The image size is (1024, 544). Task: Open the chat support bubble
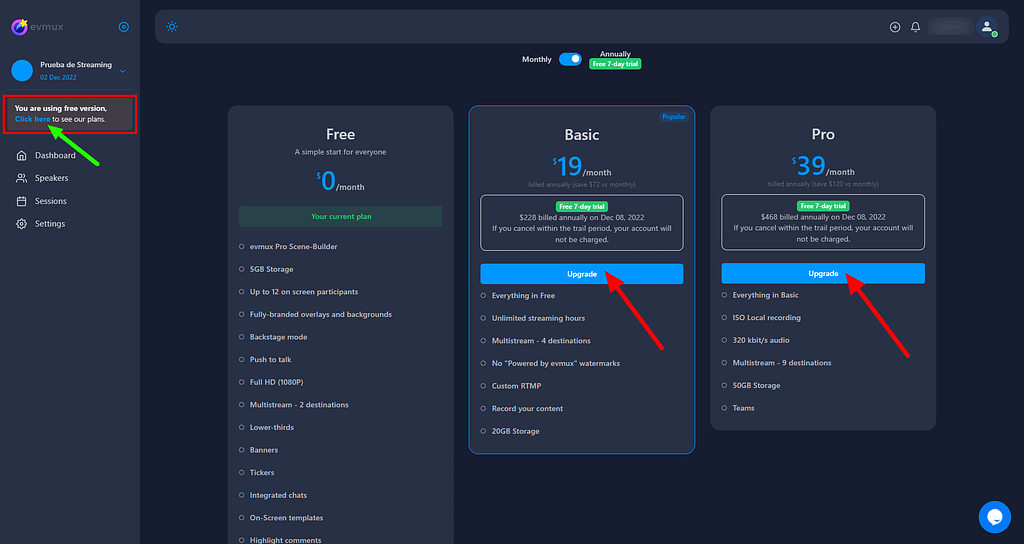995,517
